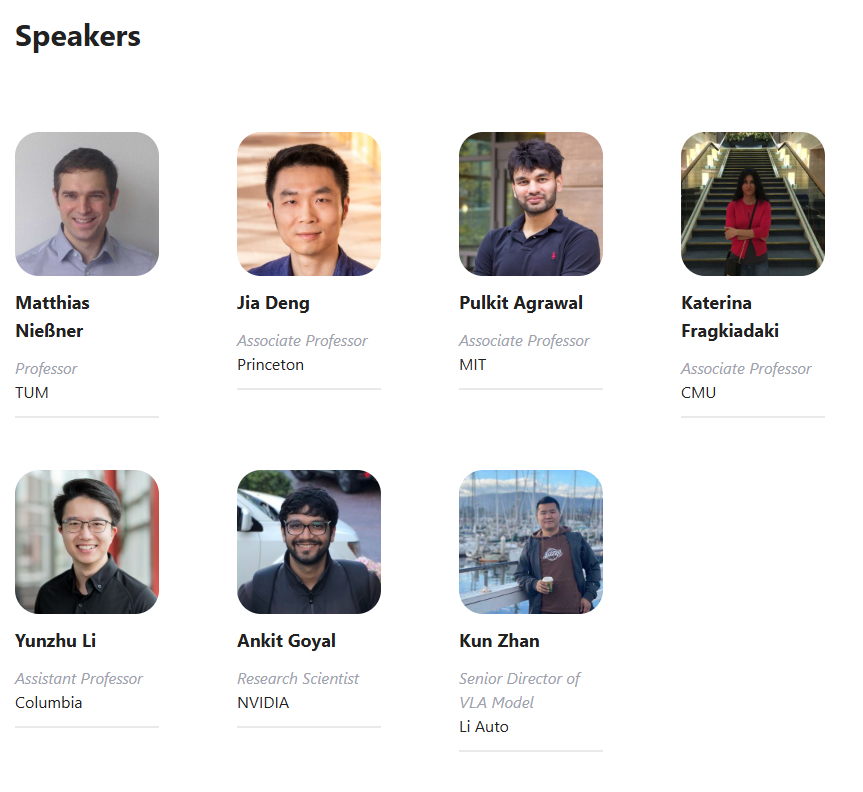Select the photo above the name Pulkit Agrawal
863x792 pixels.
531,204
